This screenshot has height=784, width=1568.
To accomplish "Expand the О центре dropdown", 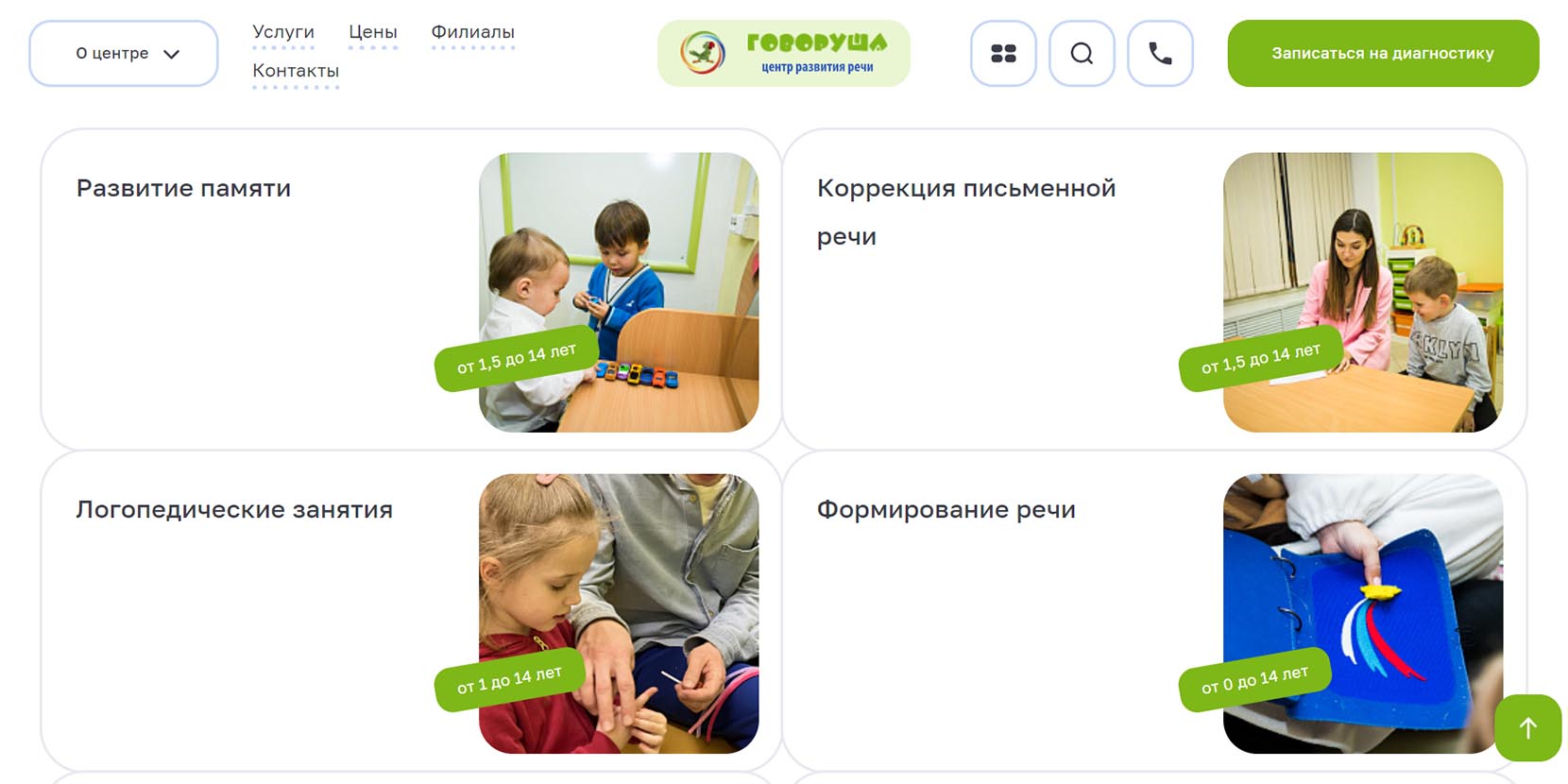I will (x=124, y=54).
